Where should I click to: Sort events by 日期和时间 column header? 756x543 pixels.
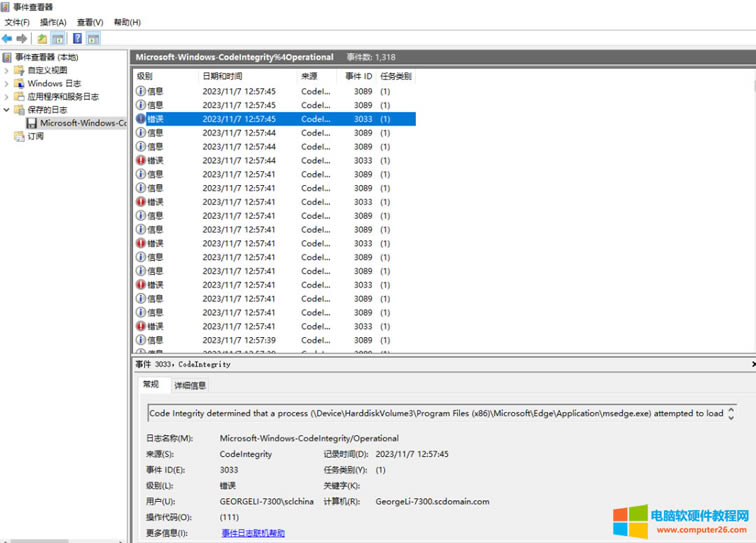[222, 76]
